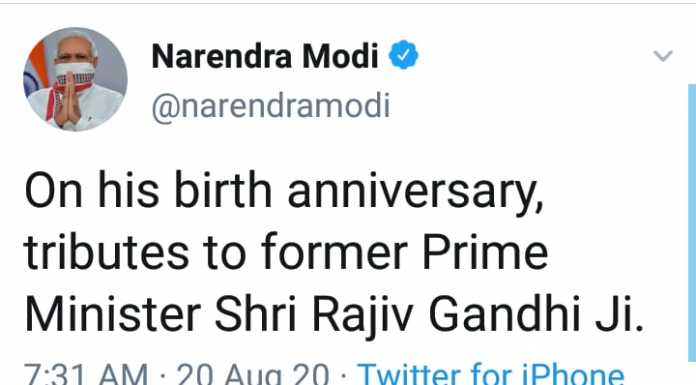Click the line 'tributes to former Prime'
The width and height of the screenshot is (696, 385).
pos(286,252)
